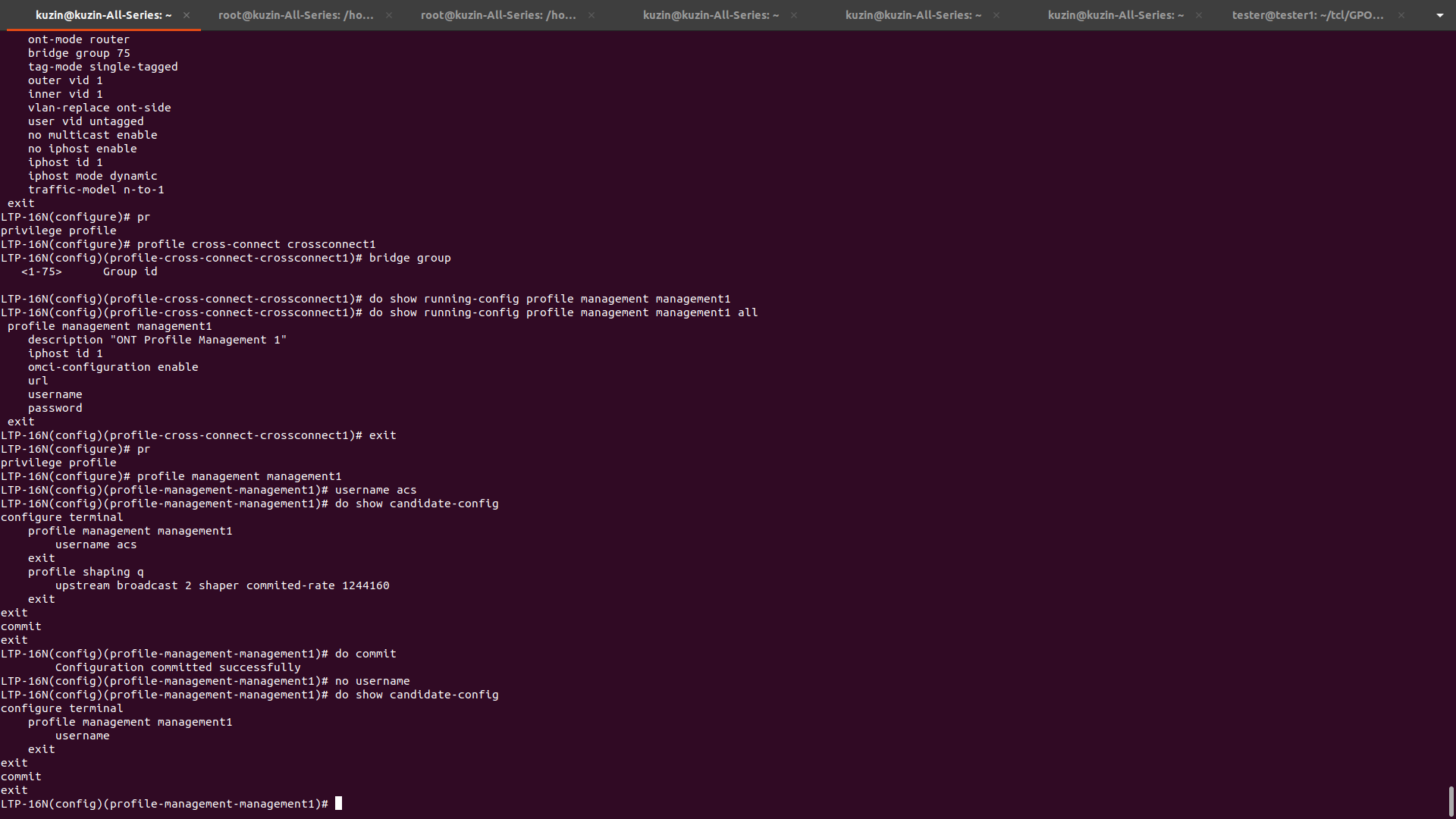Click the cursor at the last prompt line

click(x=339, y=804)
